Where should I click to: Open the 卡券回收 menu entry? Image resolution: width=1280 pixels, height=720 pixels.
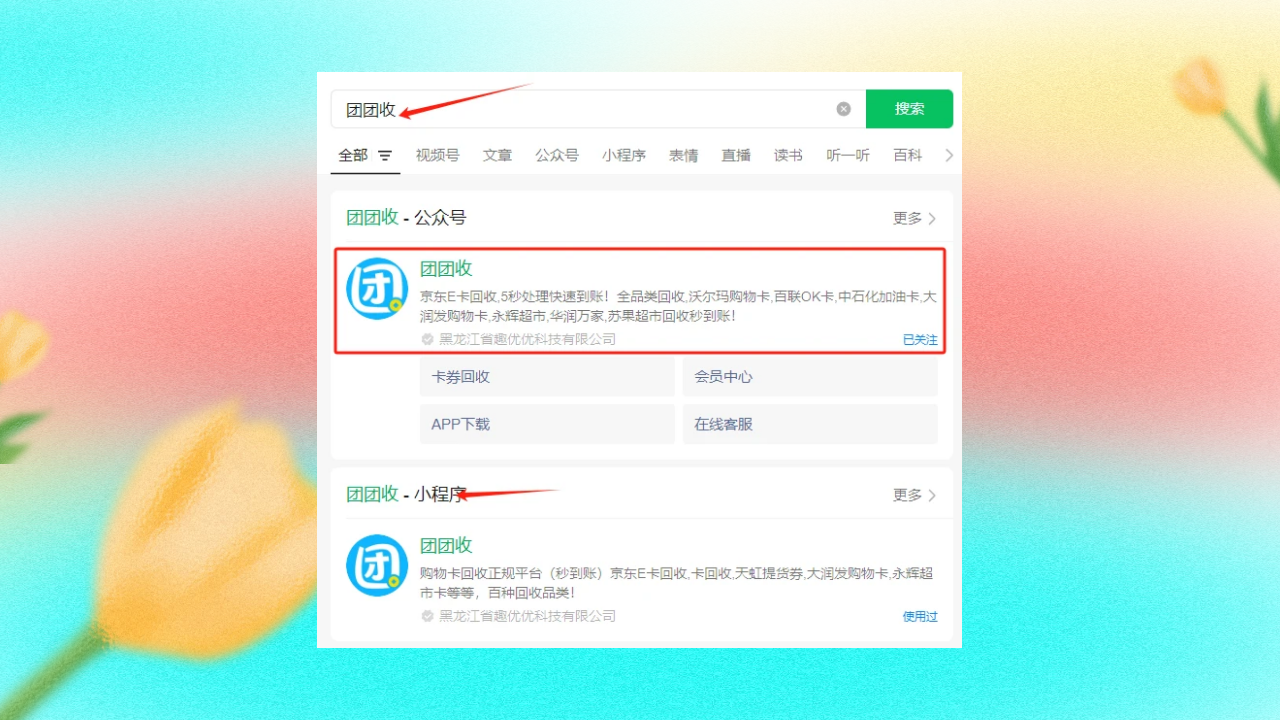547,377
